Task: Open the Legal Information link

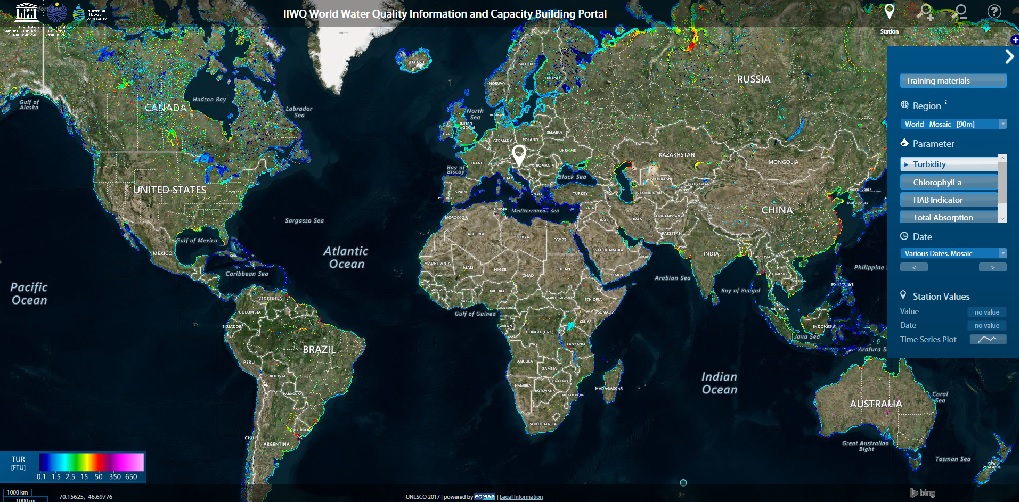Action: (521, 496)
